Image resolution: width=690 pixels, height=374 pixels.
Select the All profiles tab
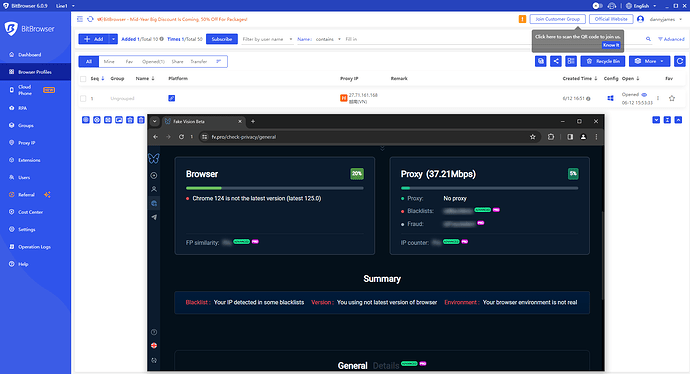click(89, 62)
